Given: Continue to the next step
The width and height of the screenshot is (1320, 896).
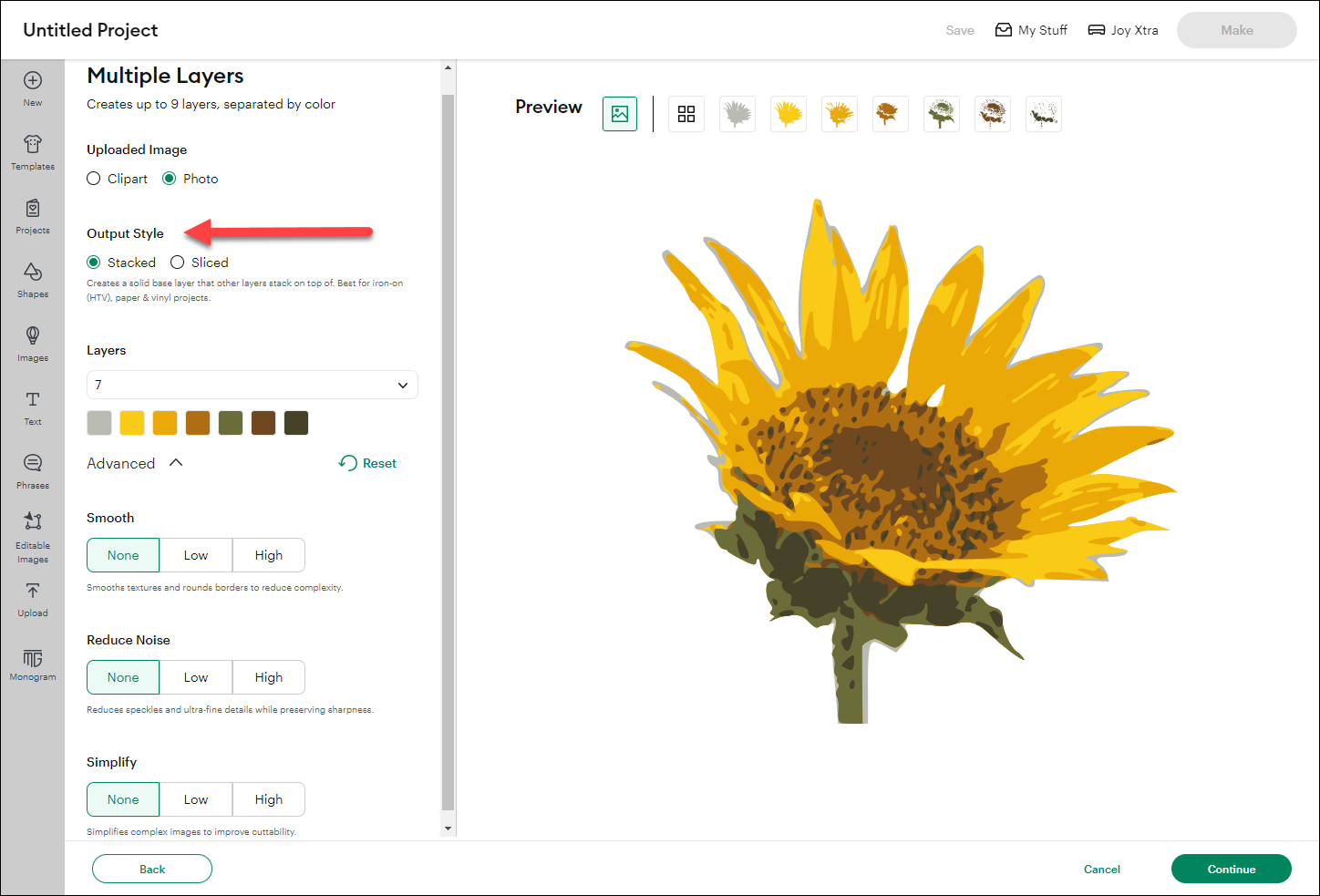Looking at the screenshot, I should coord(1231,869).
